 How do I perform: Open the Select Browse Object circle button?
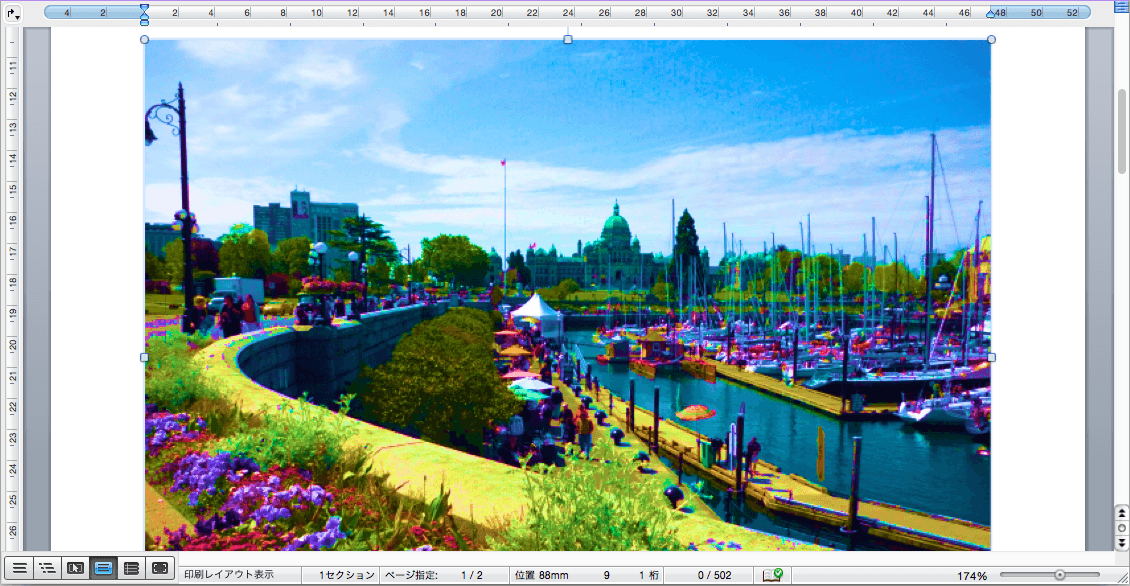click(1121, 528)
